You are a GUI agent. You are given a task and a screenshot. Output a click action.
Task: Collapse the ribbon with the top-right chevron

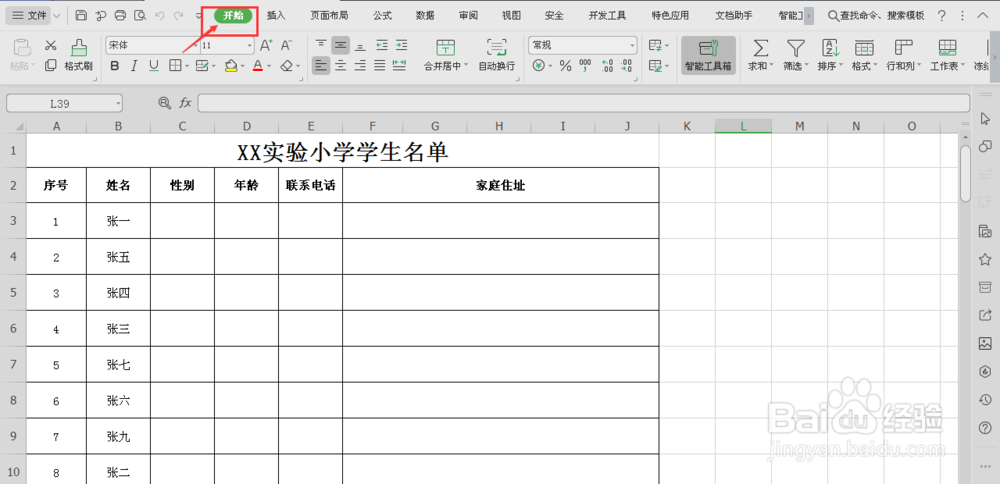(982, 16)
